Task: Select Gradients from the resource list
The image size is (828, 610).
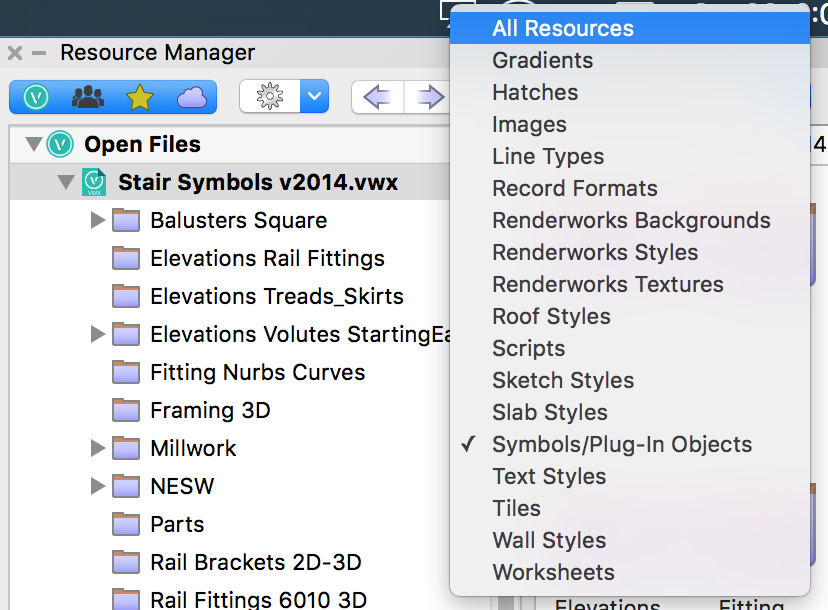Action: point(542,60)
